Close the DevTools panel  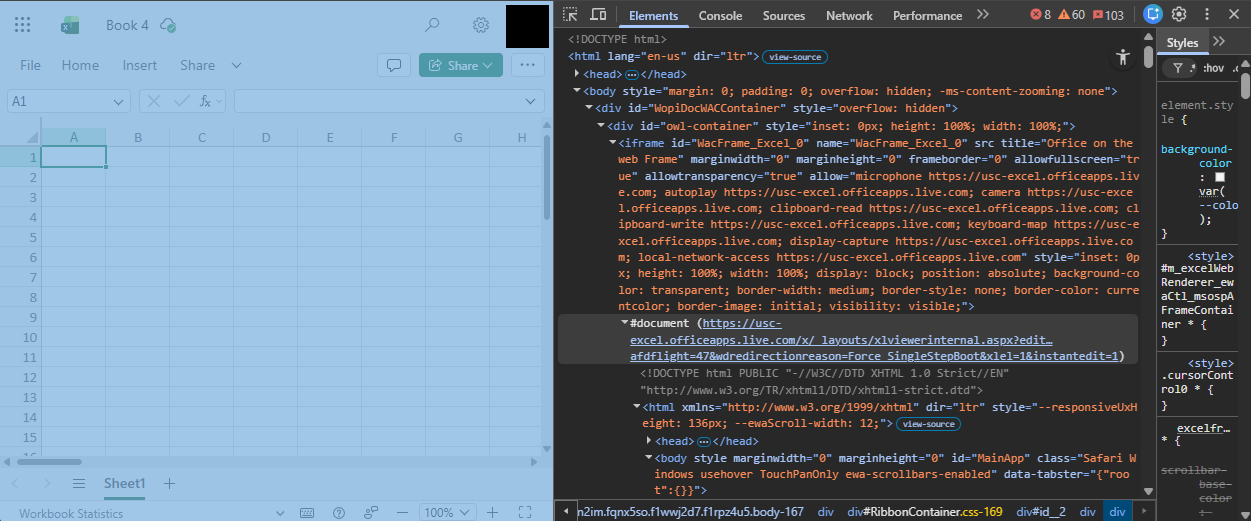pyautogui.click(x=1235, y=15)
